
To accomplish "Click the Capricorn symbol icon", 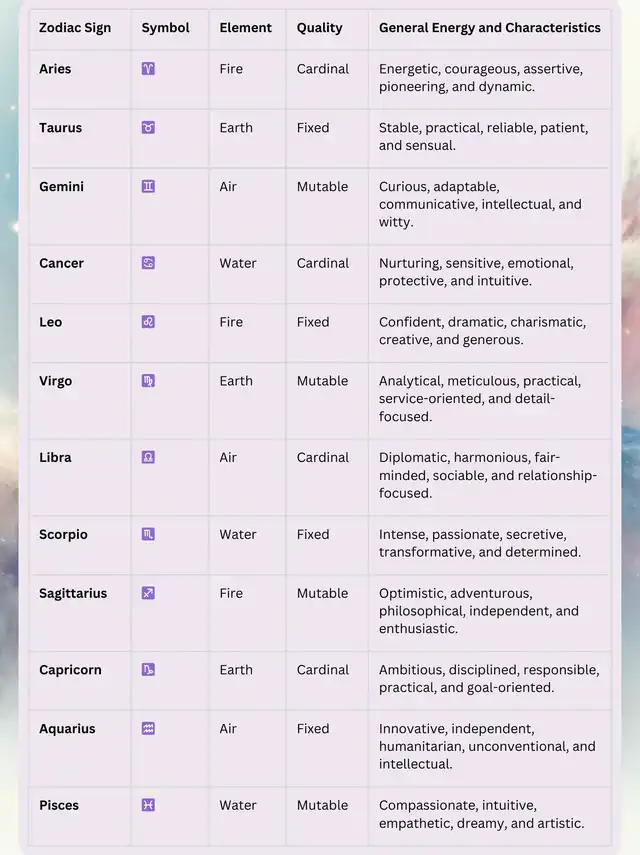I will 148,670.
